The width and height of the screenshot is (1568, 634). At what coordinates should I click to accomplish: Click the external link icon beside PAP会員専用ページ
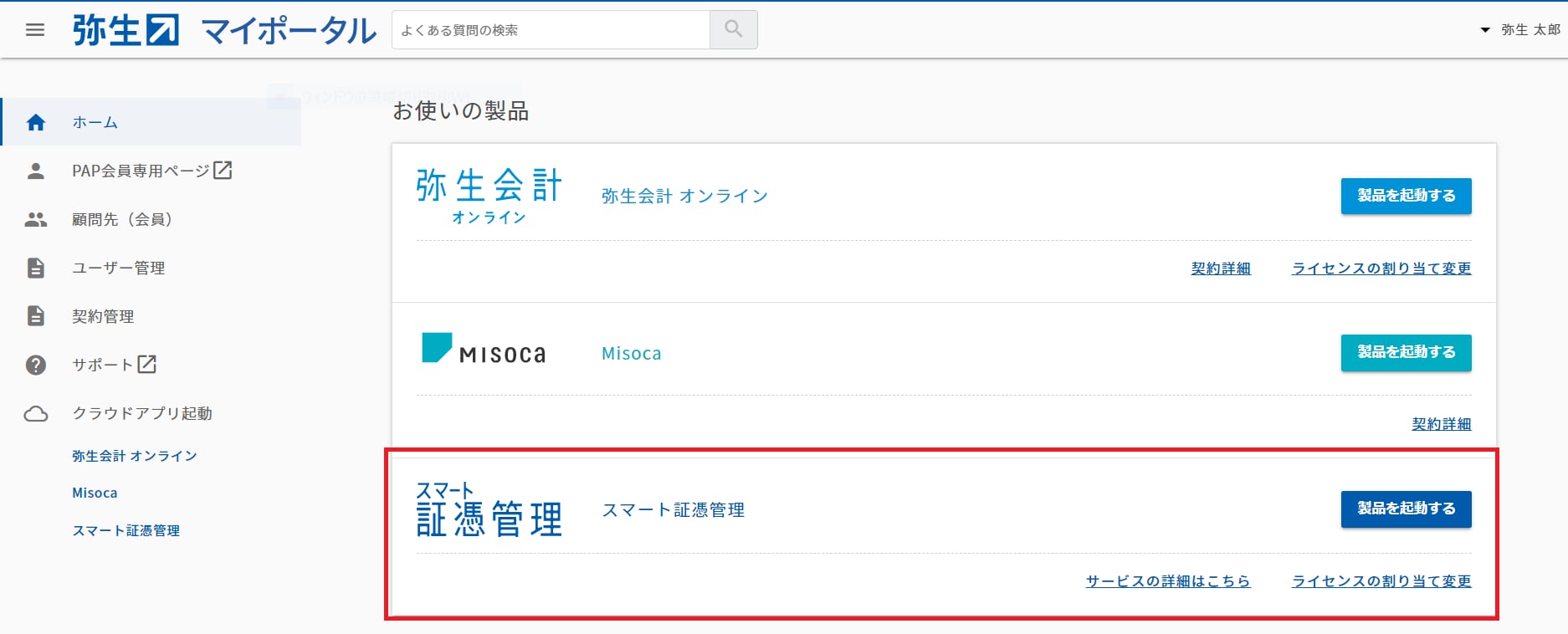tap(223, 171)
